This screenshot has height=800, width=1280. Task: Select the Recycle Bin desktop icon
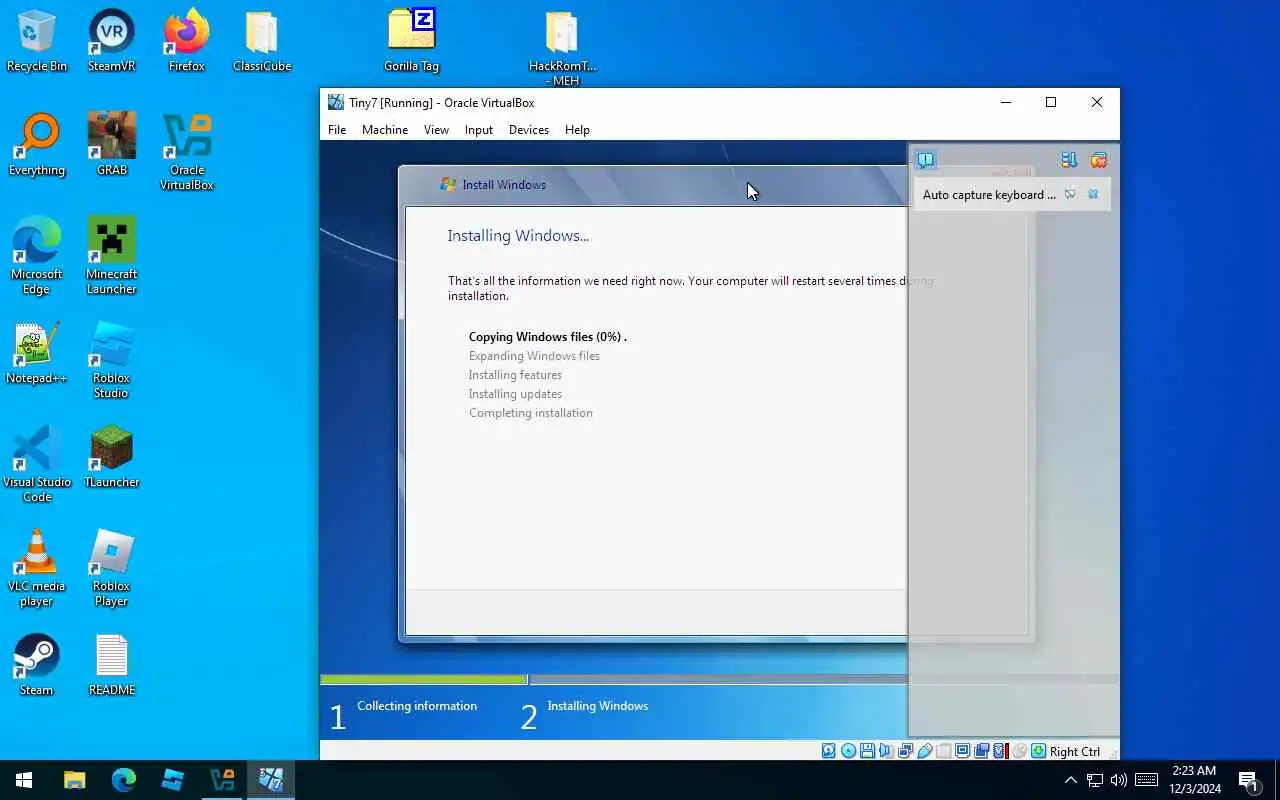coord(37,41)
